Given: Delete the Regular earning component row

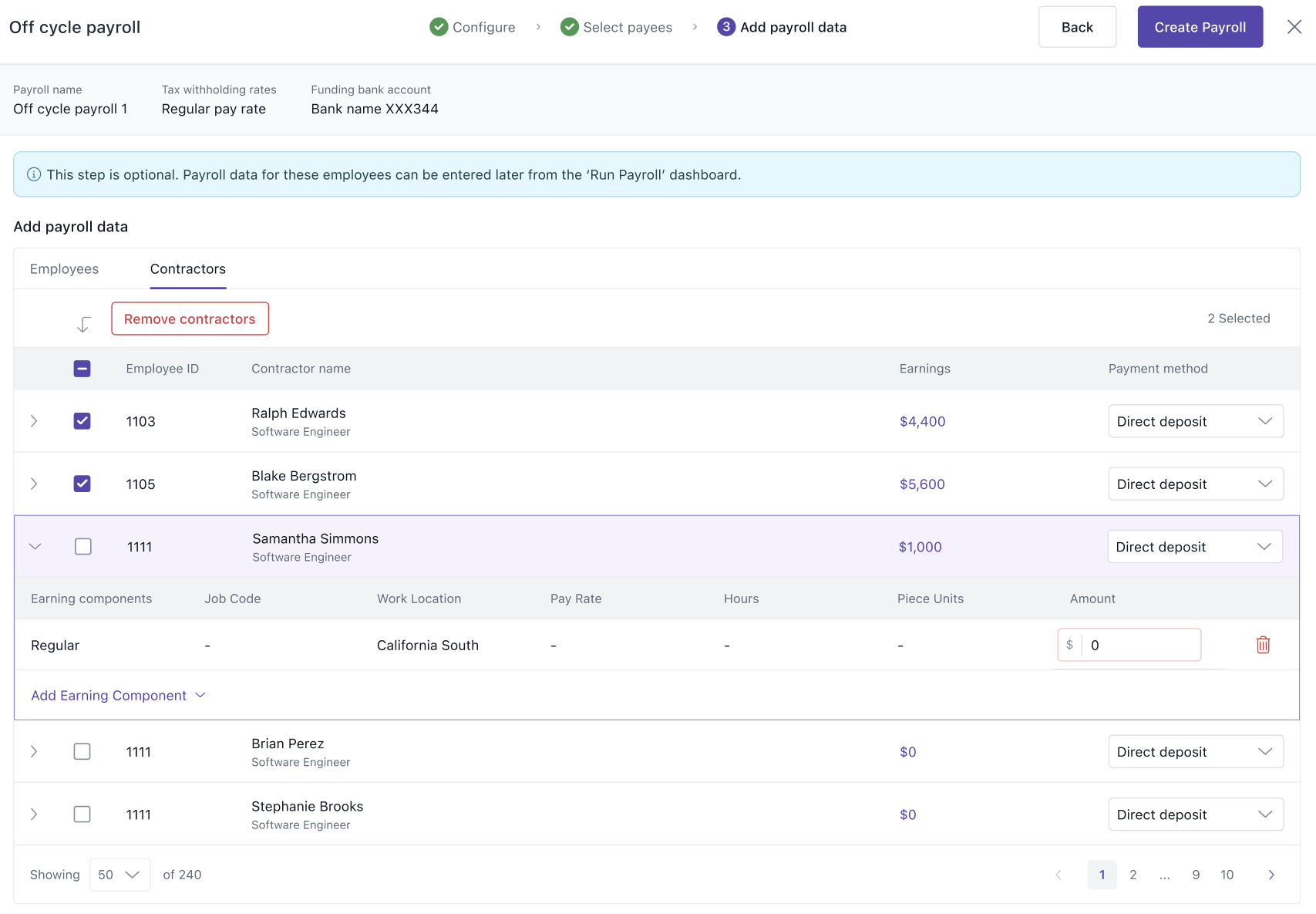Looking at the screenshot, I should tap(1263, 645).
